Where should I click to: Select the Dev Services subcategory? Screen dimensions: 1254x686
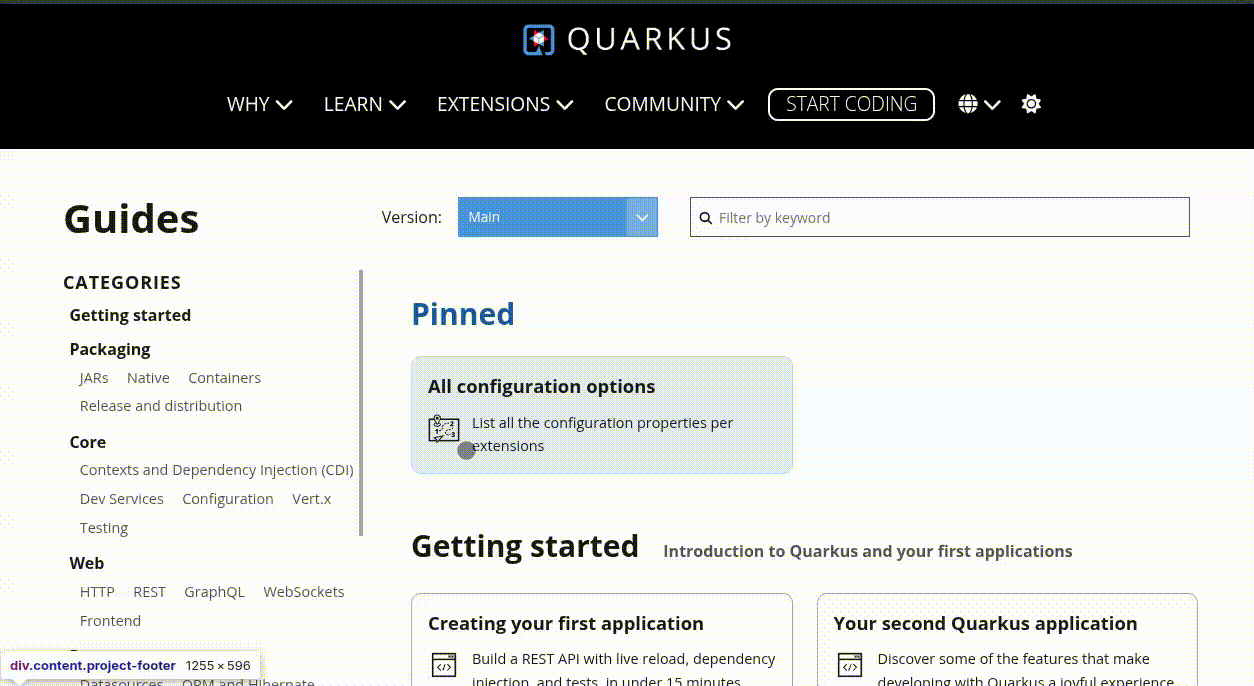[122, 499]
